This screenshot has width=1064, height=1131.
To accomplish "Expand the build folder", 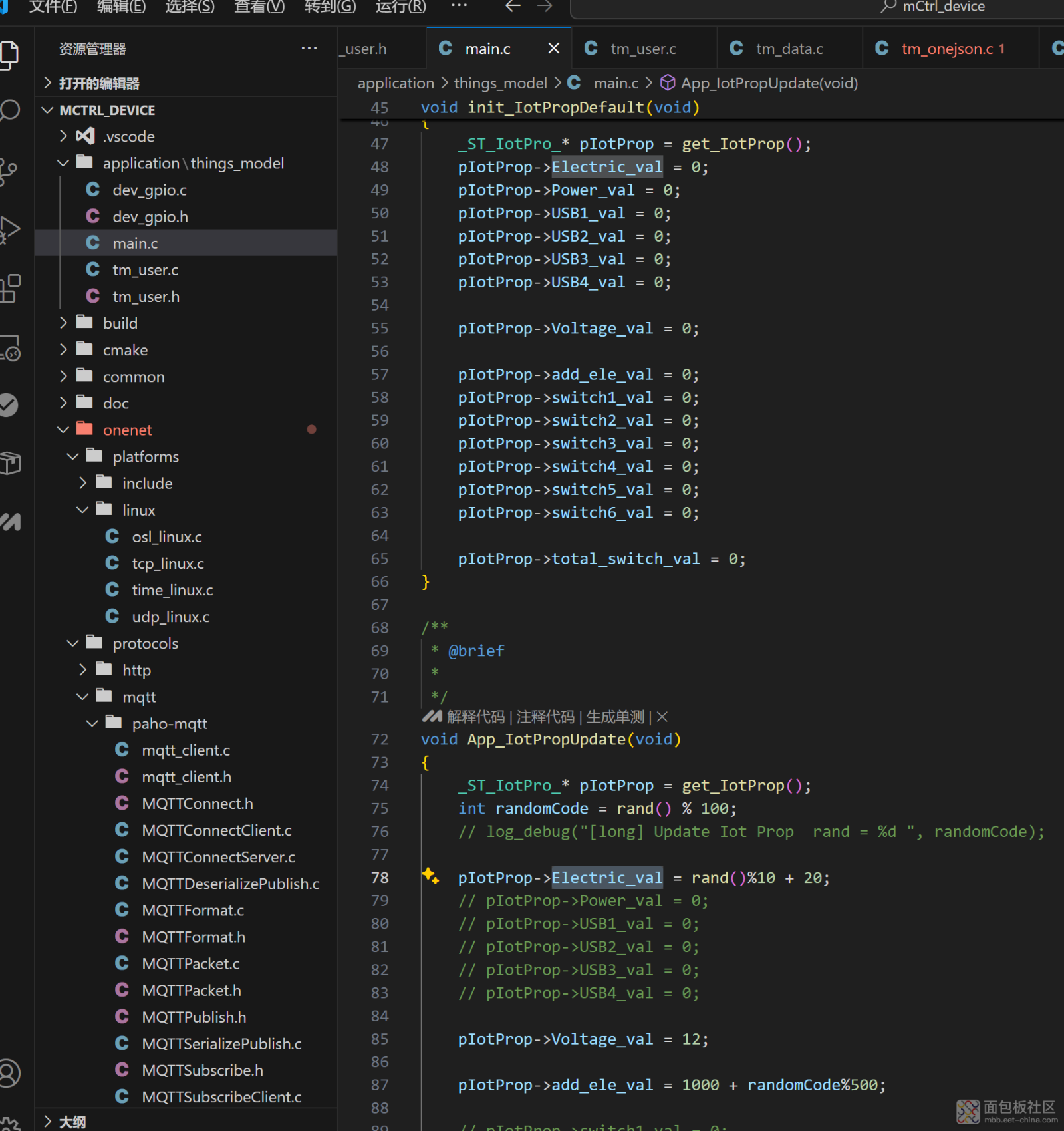I will point(120,323).
